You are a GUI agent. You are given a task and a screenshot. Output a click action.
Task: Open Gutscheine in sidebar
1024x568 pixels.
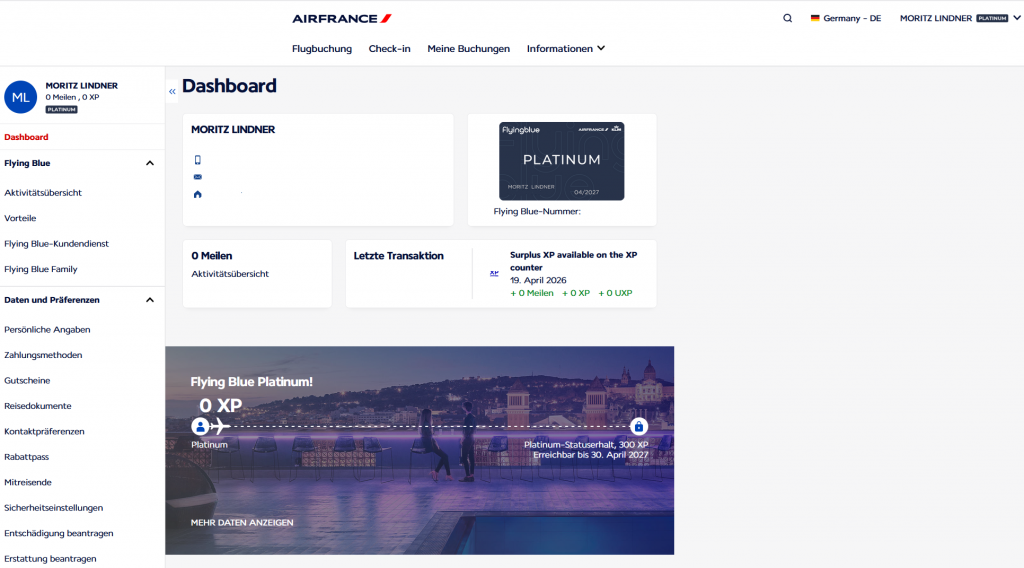pyautogui.click(x=27, y=381)
